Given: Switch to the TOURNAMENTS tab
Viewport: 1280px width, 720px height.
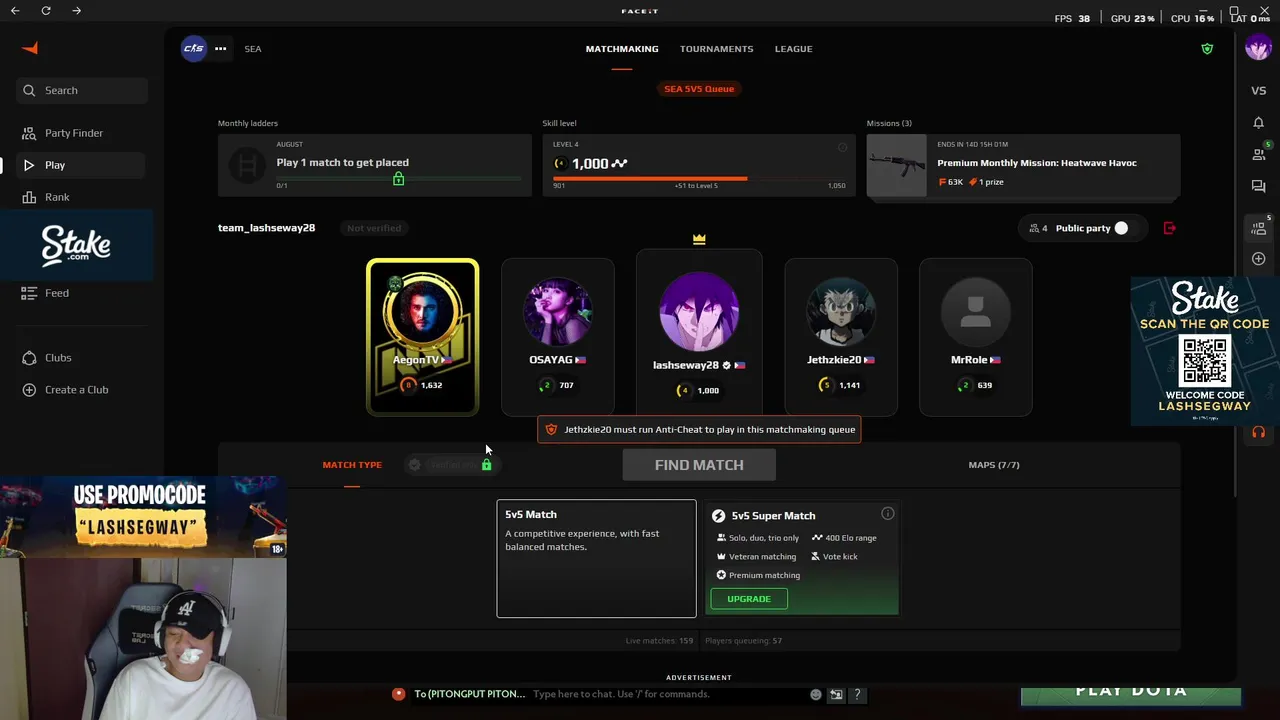Looking at the screenshot, I should [x=717, y=49].
